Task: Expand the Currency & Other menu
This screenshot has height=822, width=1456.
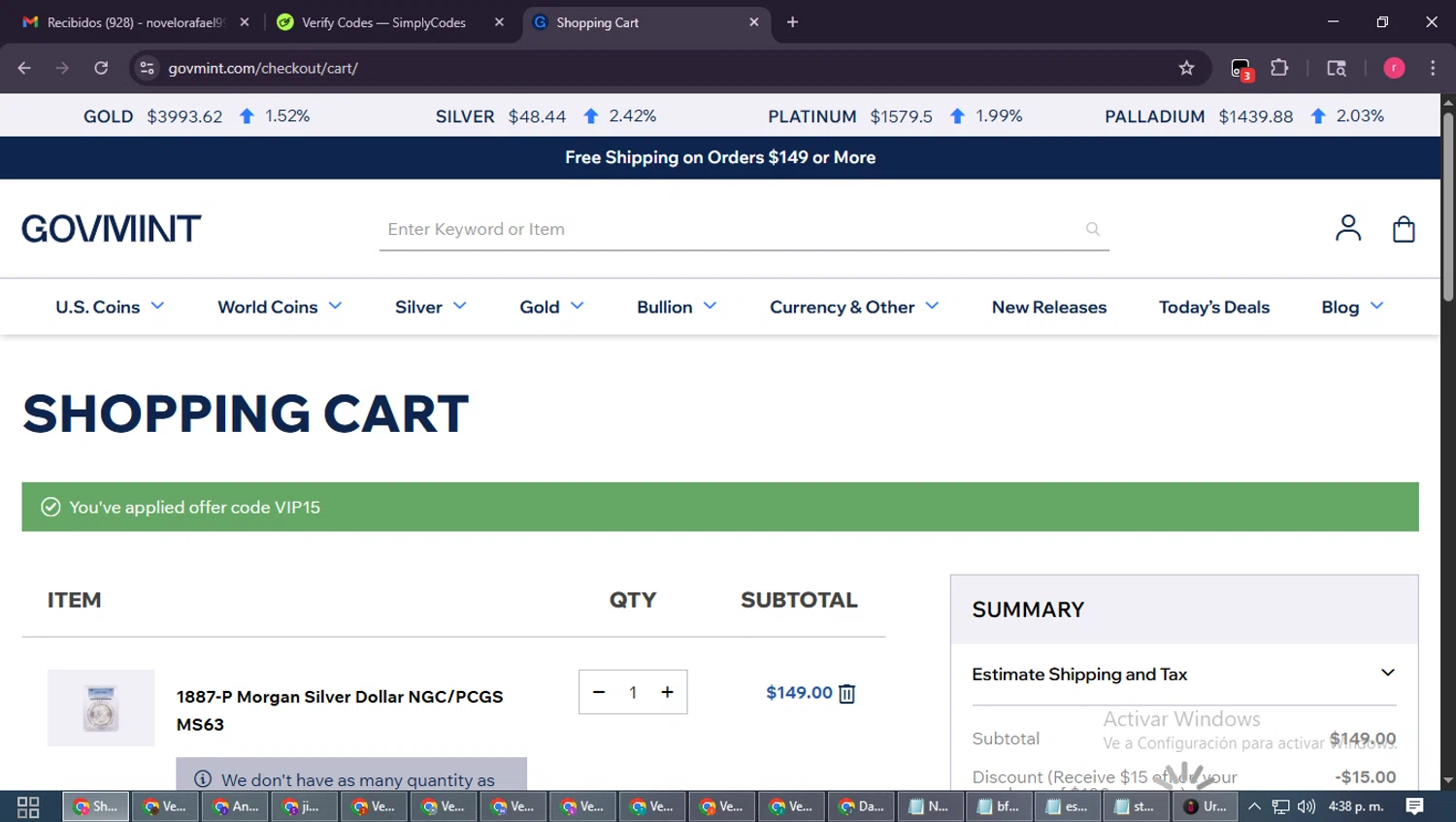Action: (854, 307)
